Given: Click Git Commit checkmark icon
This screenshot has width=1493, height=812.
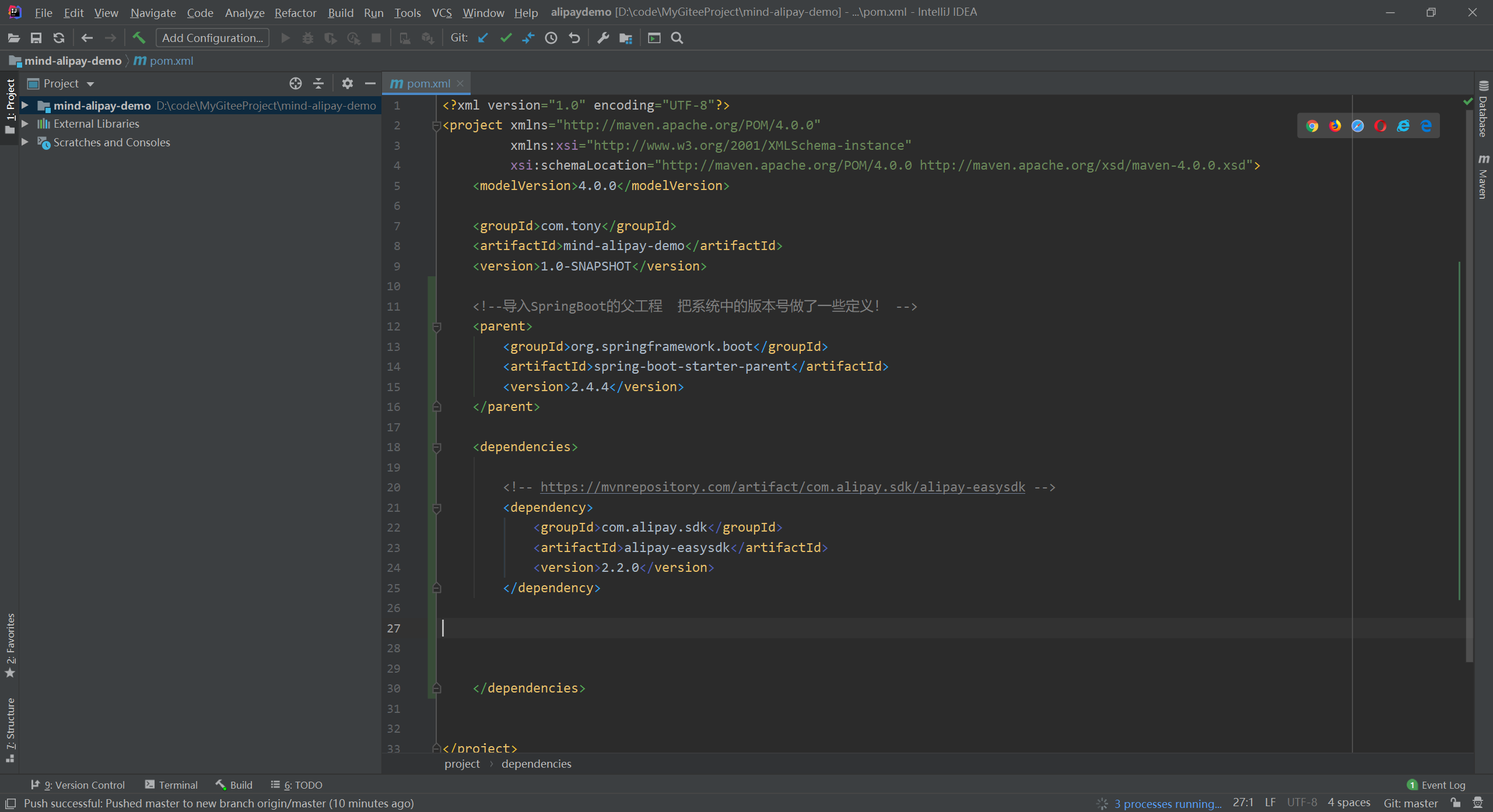Looking at the screenshot, I should (x=506, y=38).
